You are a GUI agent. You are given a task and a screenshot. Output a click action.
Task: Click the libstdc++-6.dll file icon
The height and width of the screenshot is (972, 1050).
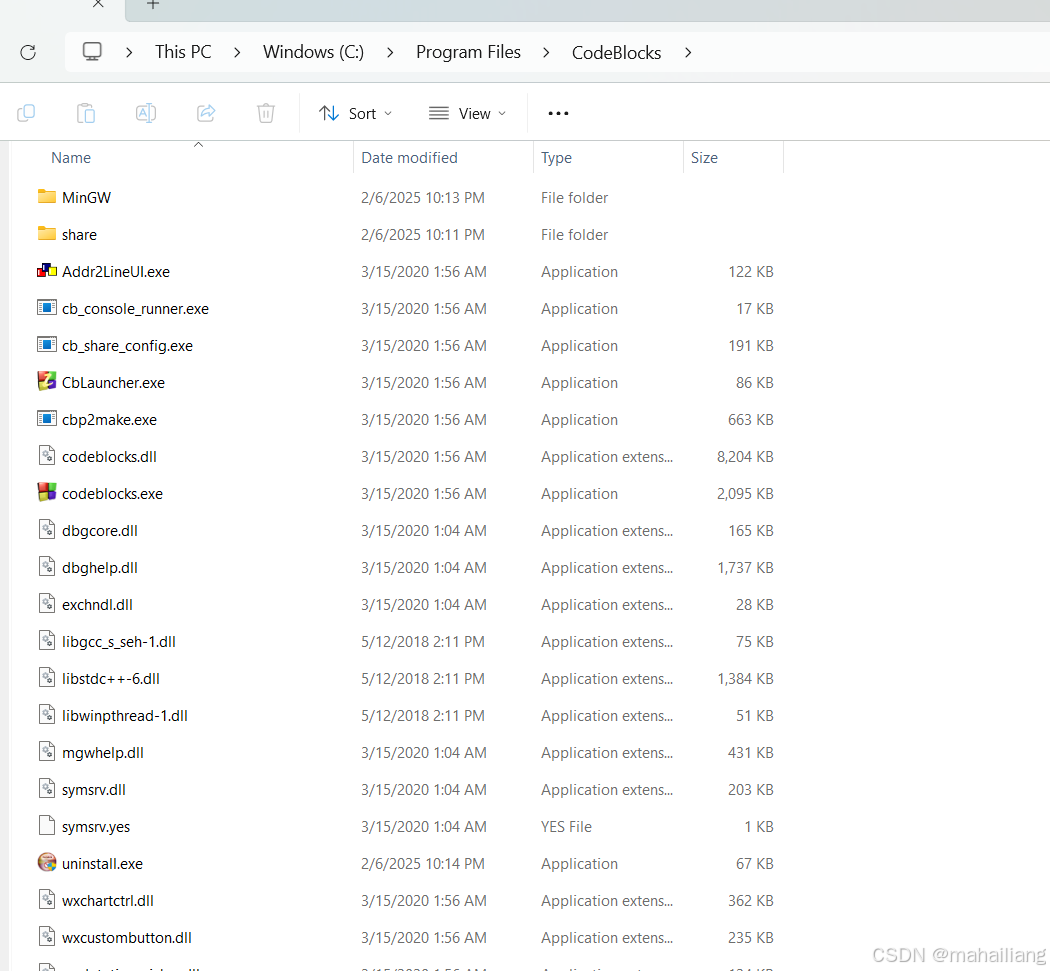coord(47,678)
